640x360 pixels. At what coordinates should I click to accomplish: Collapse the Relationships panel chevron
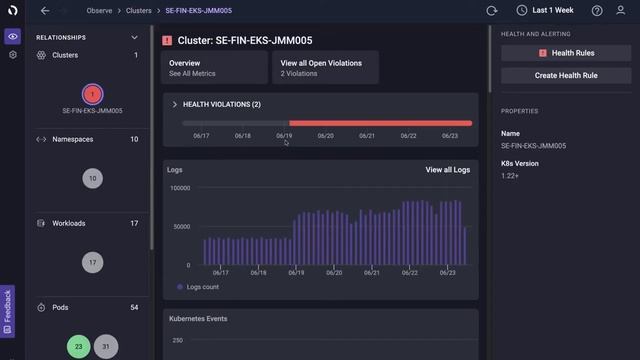(134, 38)
